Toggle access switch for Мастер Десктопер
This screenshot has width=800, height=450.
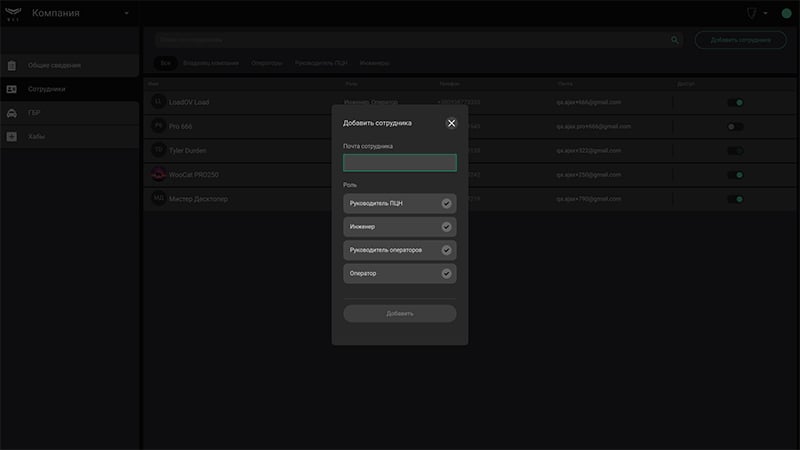[735, 199]
